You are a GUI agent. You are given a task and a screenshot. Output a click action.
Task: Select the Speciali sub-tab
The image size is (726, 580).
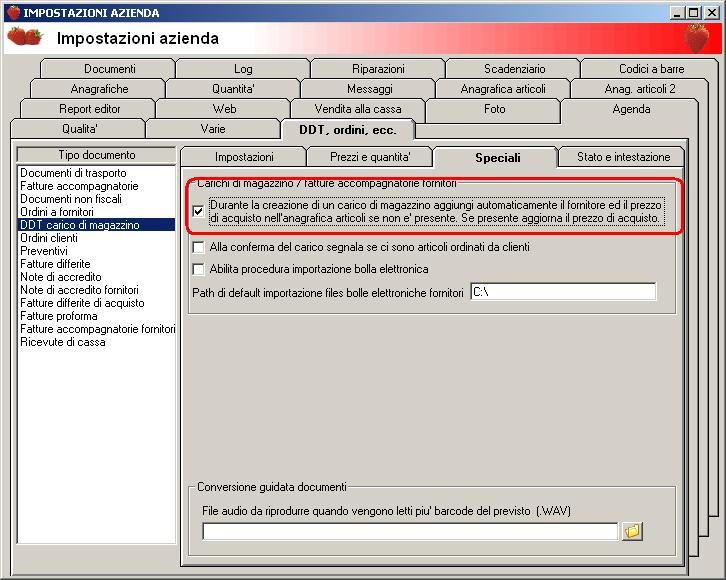(x=497, y=158)
